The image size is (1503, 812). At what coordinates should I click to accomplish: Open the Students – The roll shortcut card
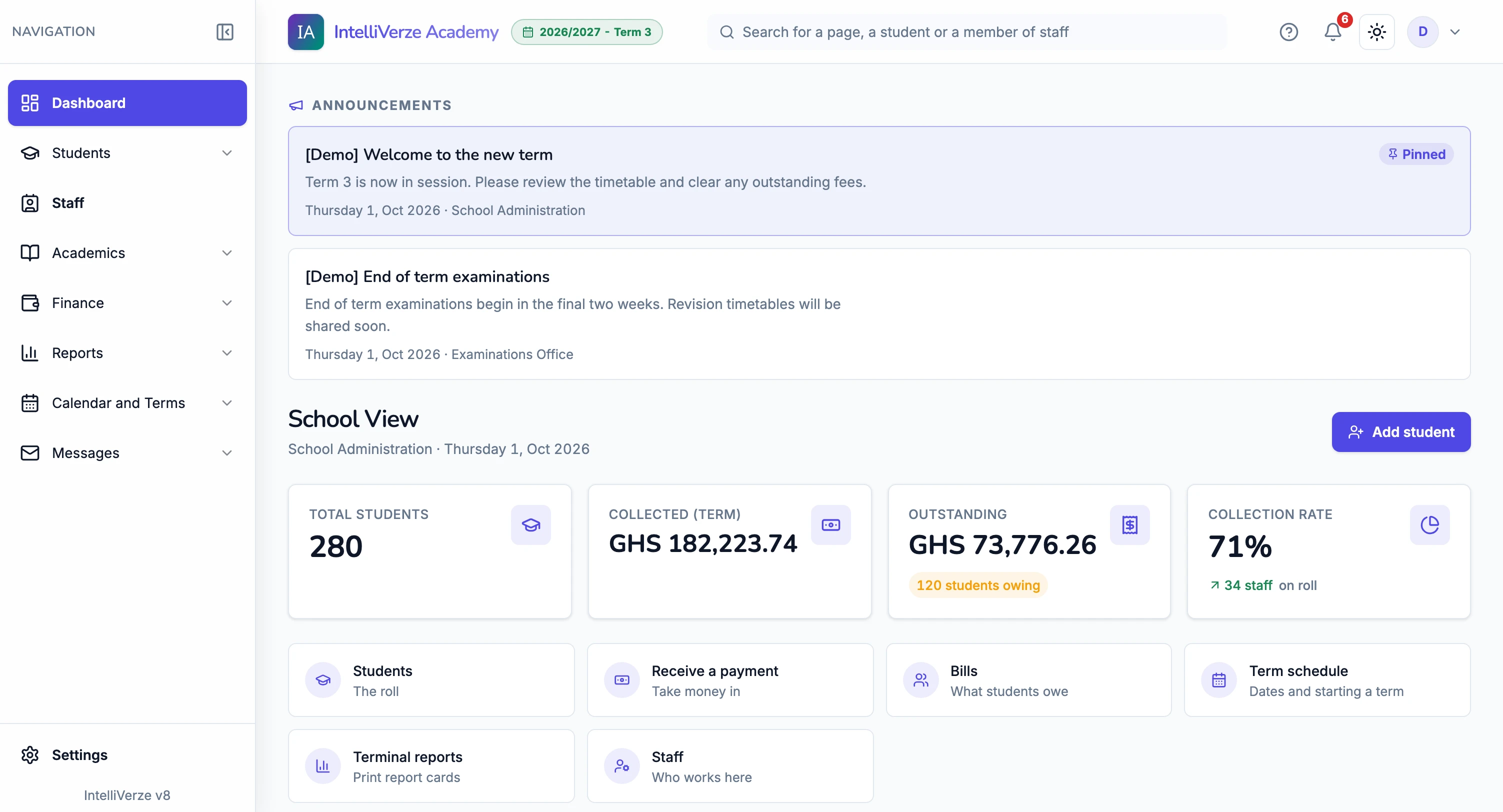tap(430, 679)
